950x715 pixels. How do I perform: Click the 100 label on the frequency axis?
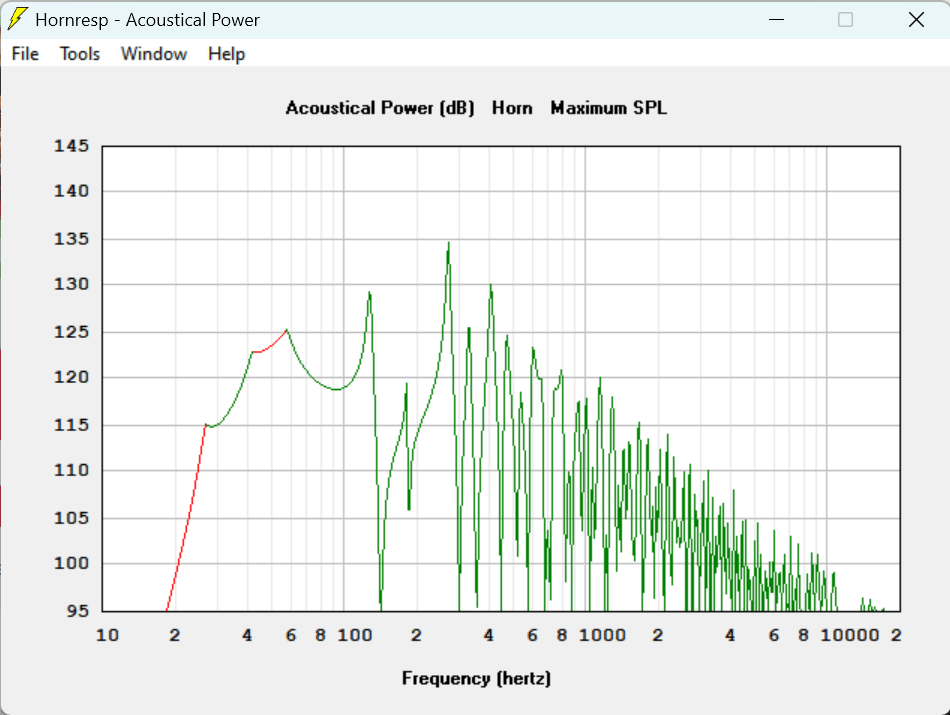[355, 635]
